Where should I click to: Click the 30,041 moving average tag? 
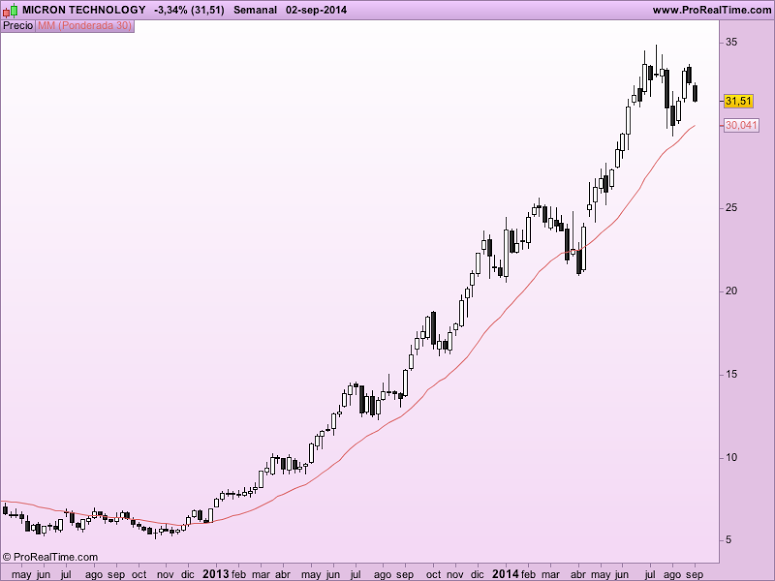[x=741, y=125]
